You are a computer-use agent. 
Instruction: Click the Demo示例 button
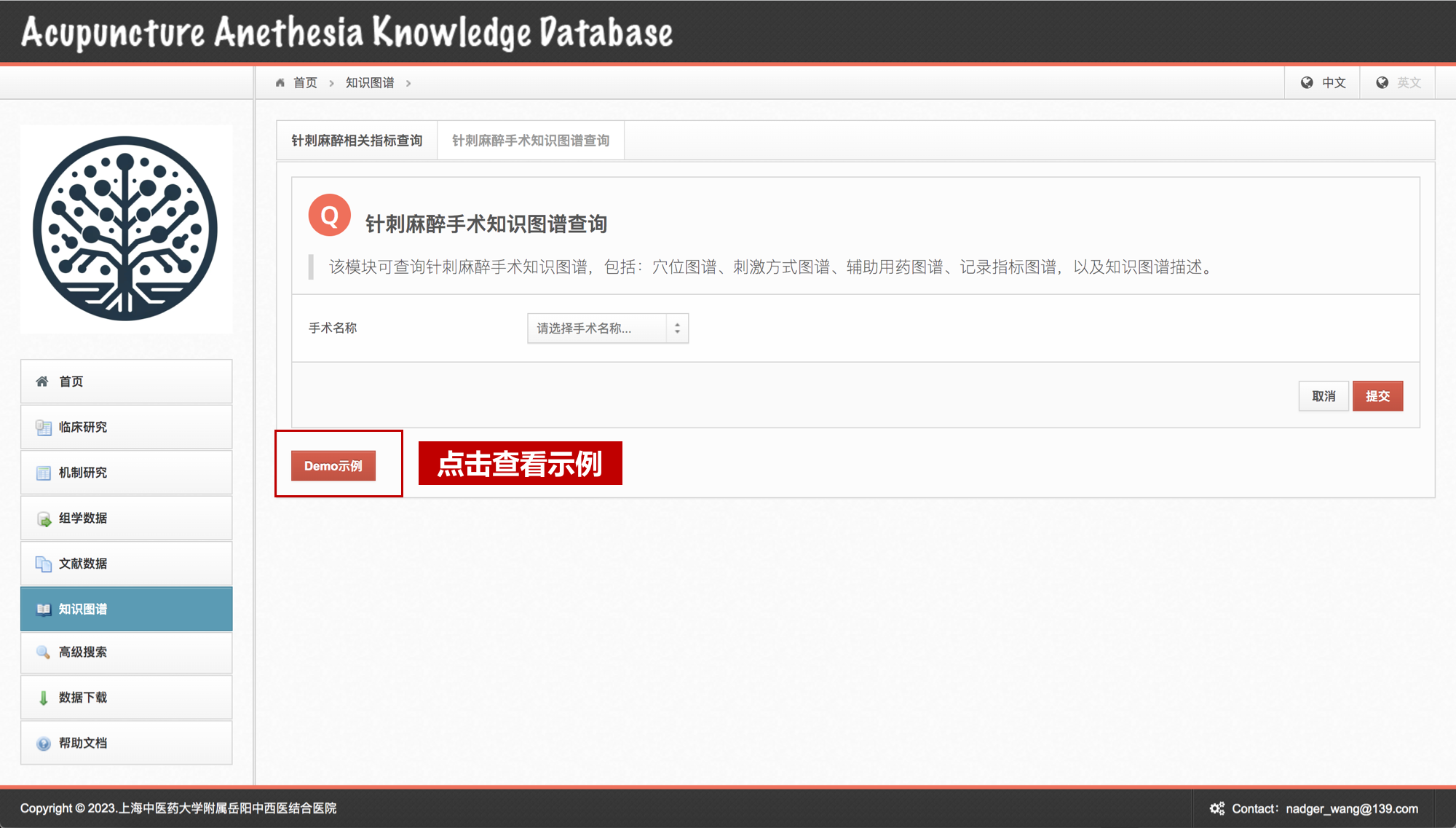333,466
